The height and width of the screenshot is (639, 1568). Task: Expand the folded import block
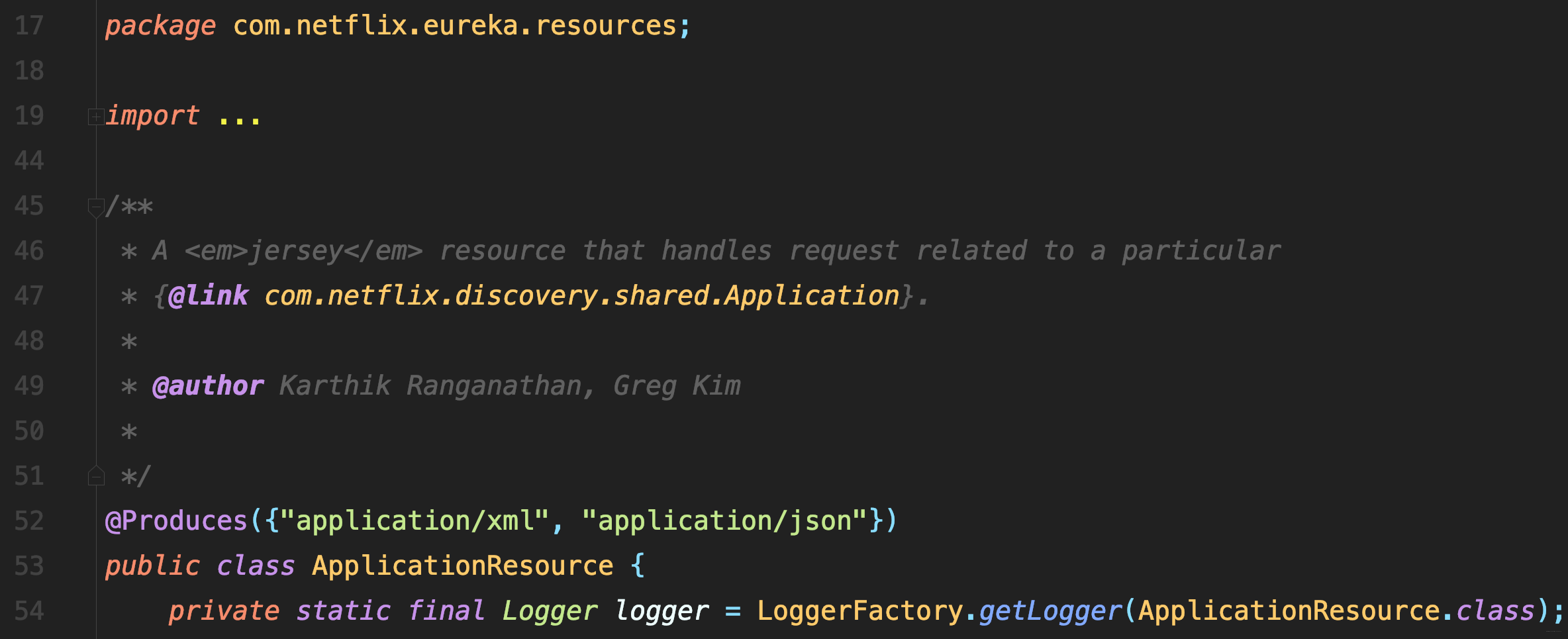tap(95, 117)
